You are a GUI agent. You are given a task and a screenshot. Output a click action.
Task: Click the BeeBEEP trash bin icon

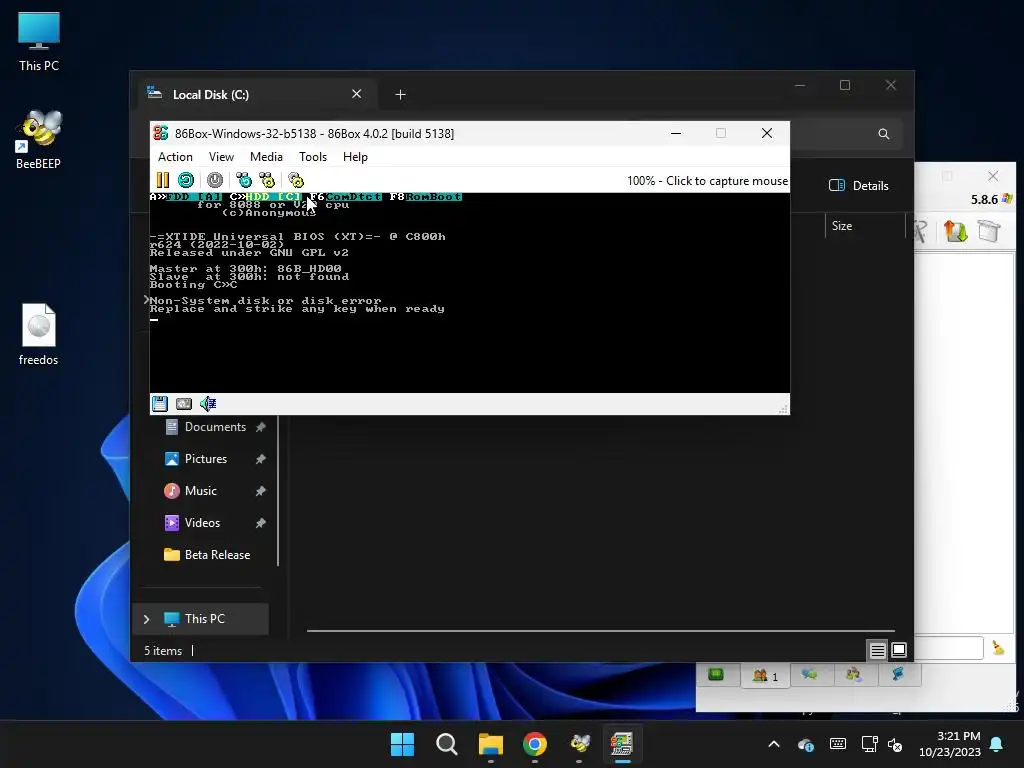pyautogui.click(x=989, y=231)
